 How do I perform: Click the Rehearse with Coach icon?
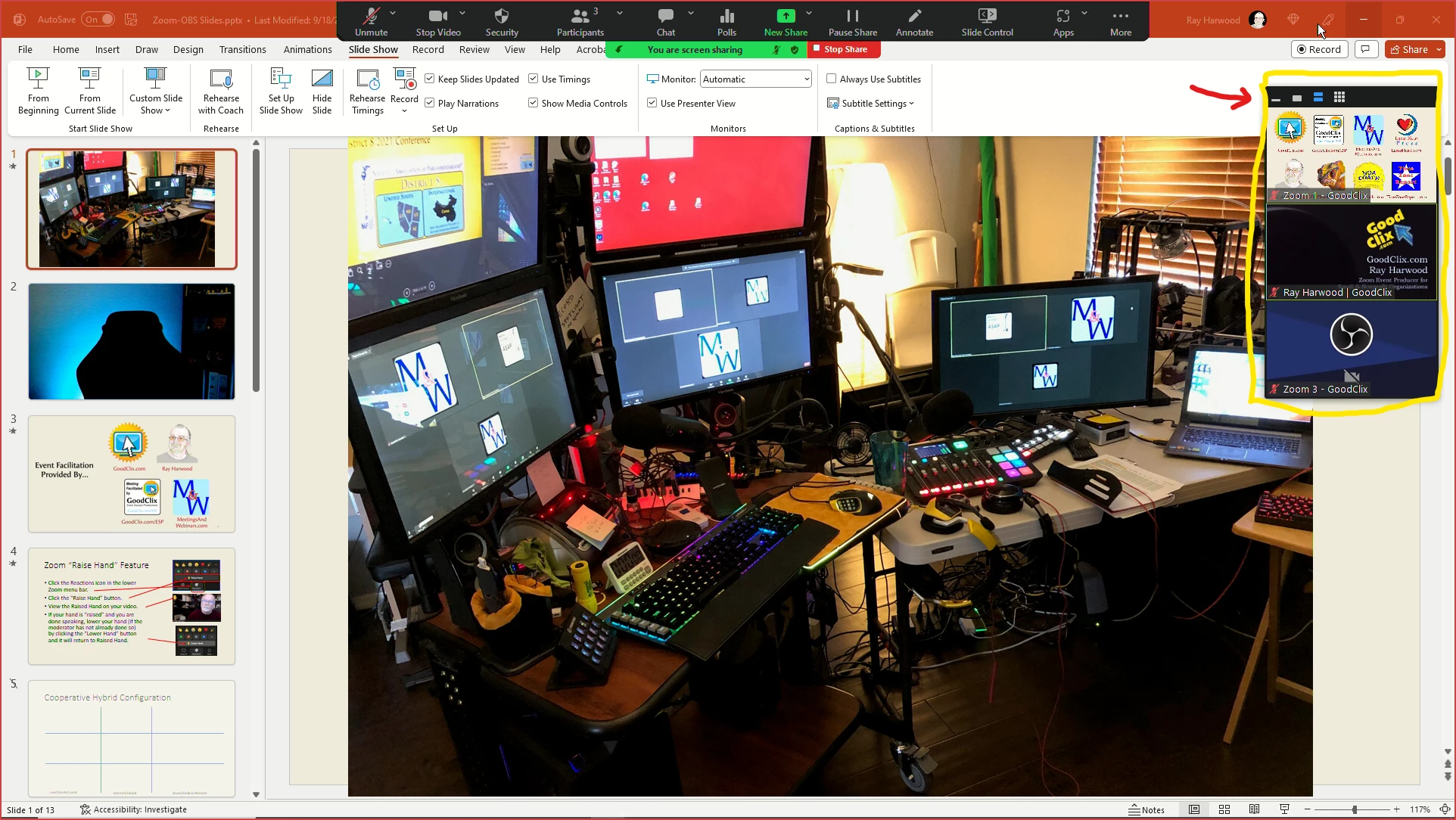click(221, 91)
